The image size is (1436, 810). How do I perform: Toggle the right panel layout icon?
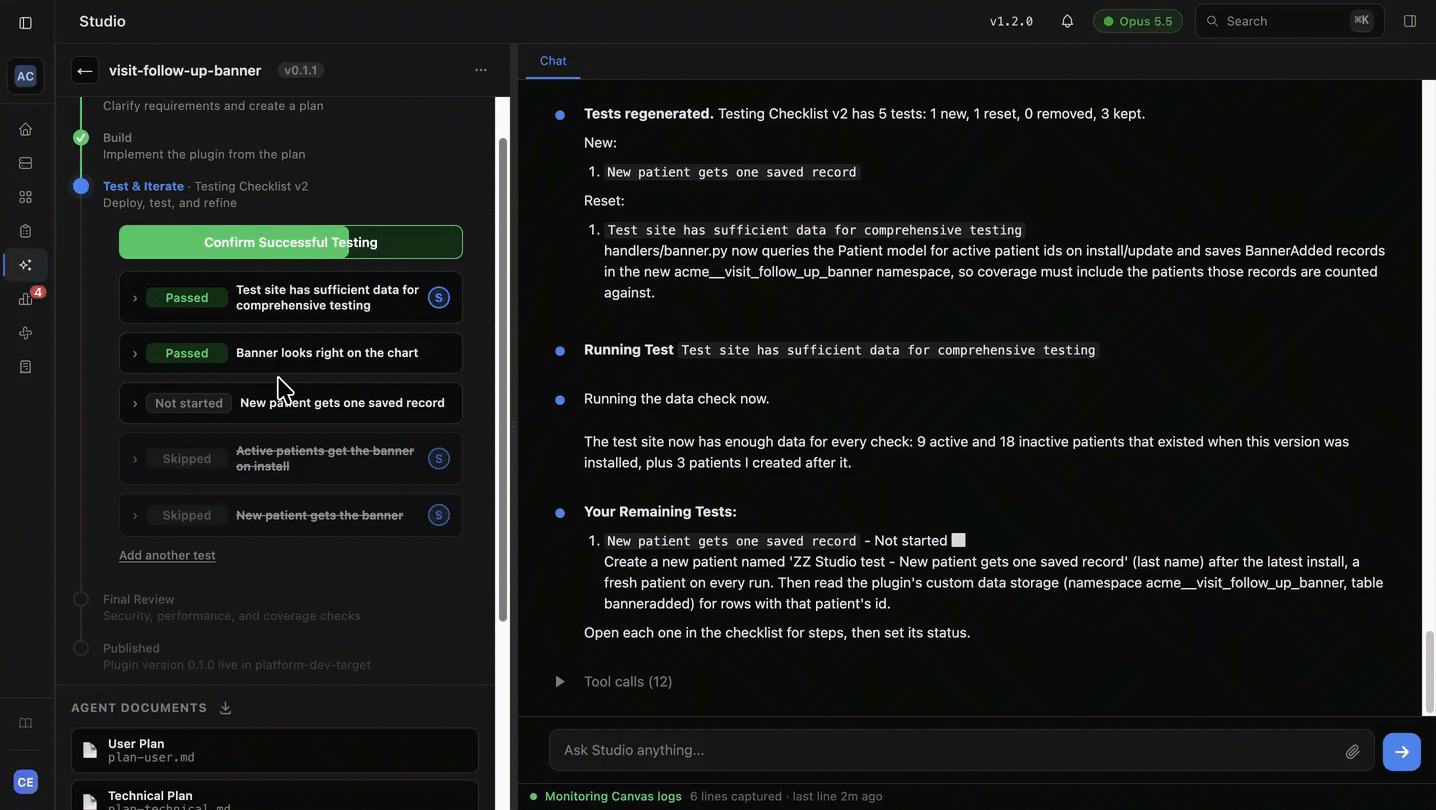[1410, 21]
